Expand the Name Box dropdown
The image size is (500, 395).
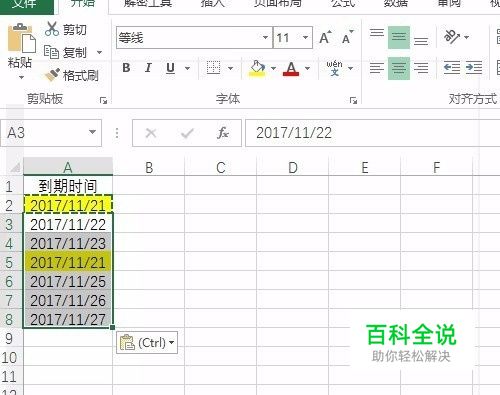92,133
